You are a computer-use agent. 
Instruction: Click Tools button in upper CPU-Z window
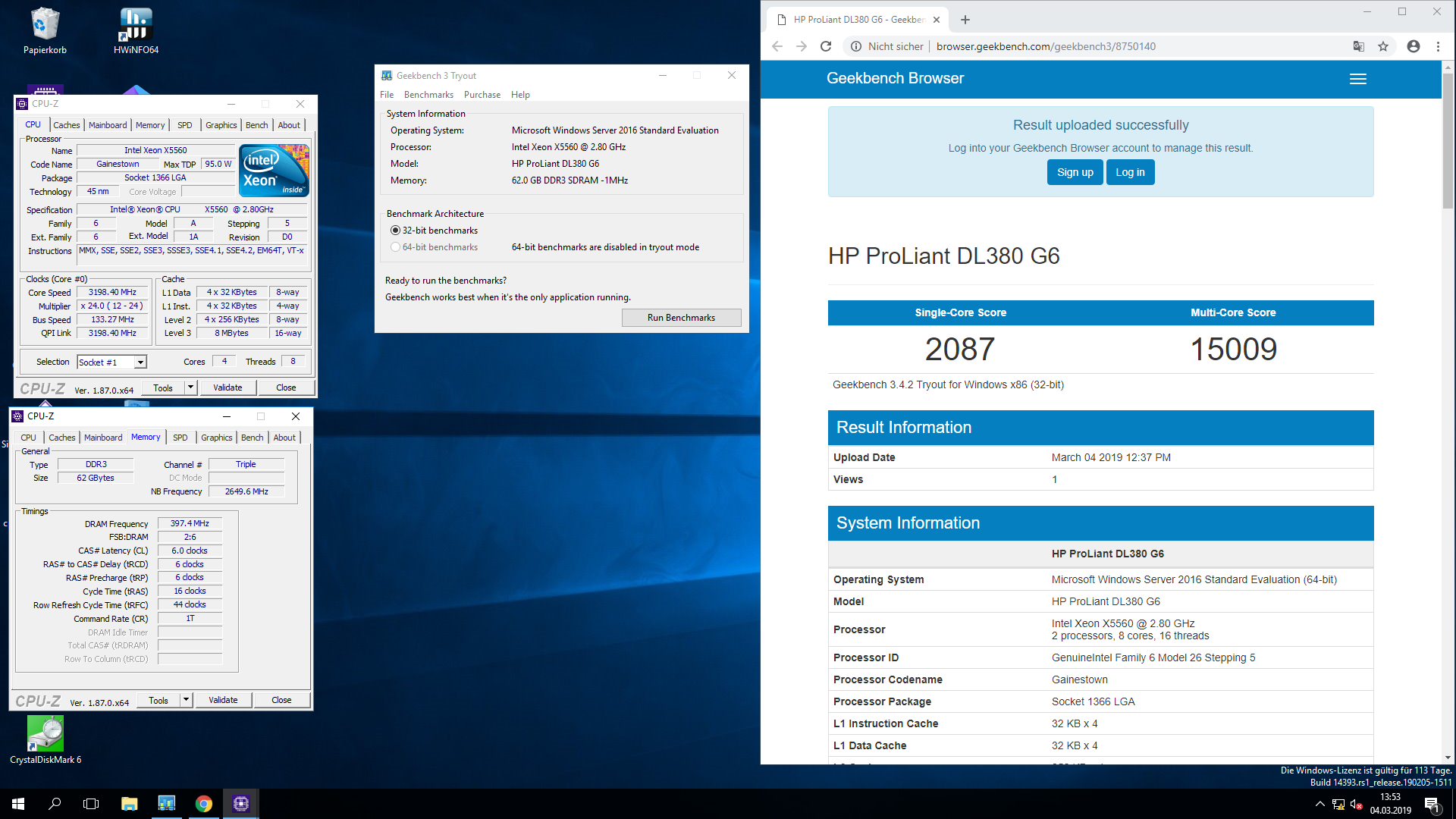(x=163, y=388)
